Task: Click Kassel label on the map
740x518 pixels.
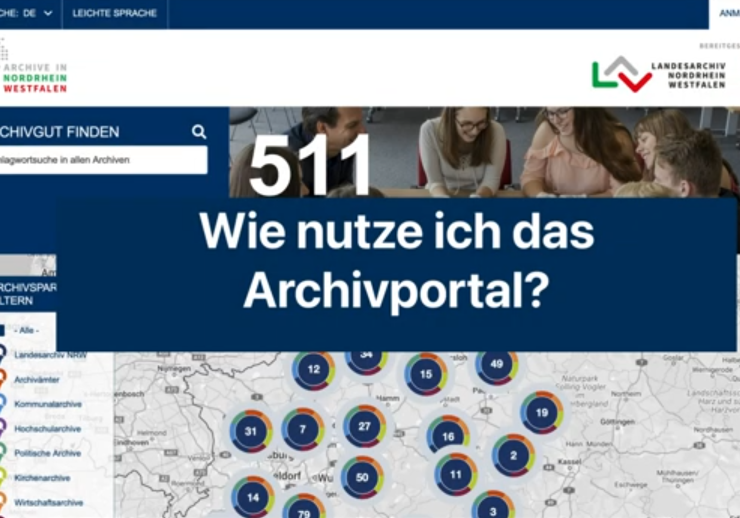Action: pos(569,461)
